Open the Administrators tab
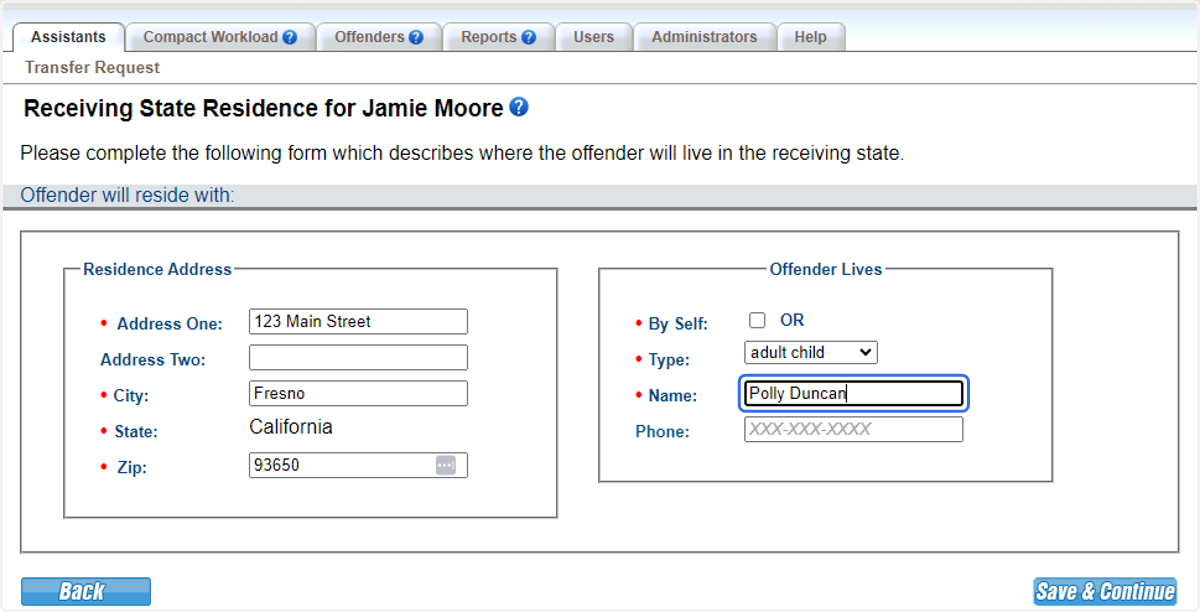1200x612 pixels. [x=704, y=37]
